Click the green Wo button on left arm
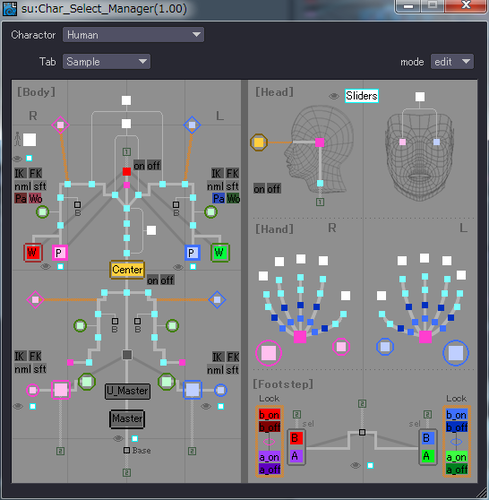 pos(233,199)
